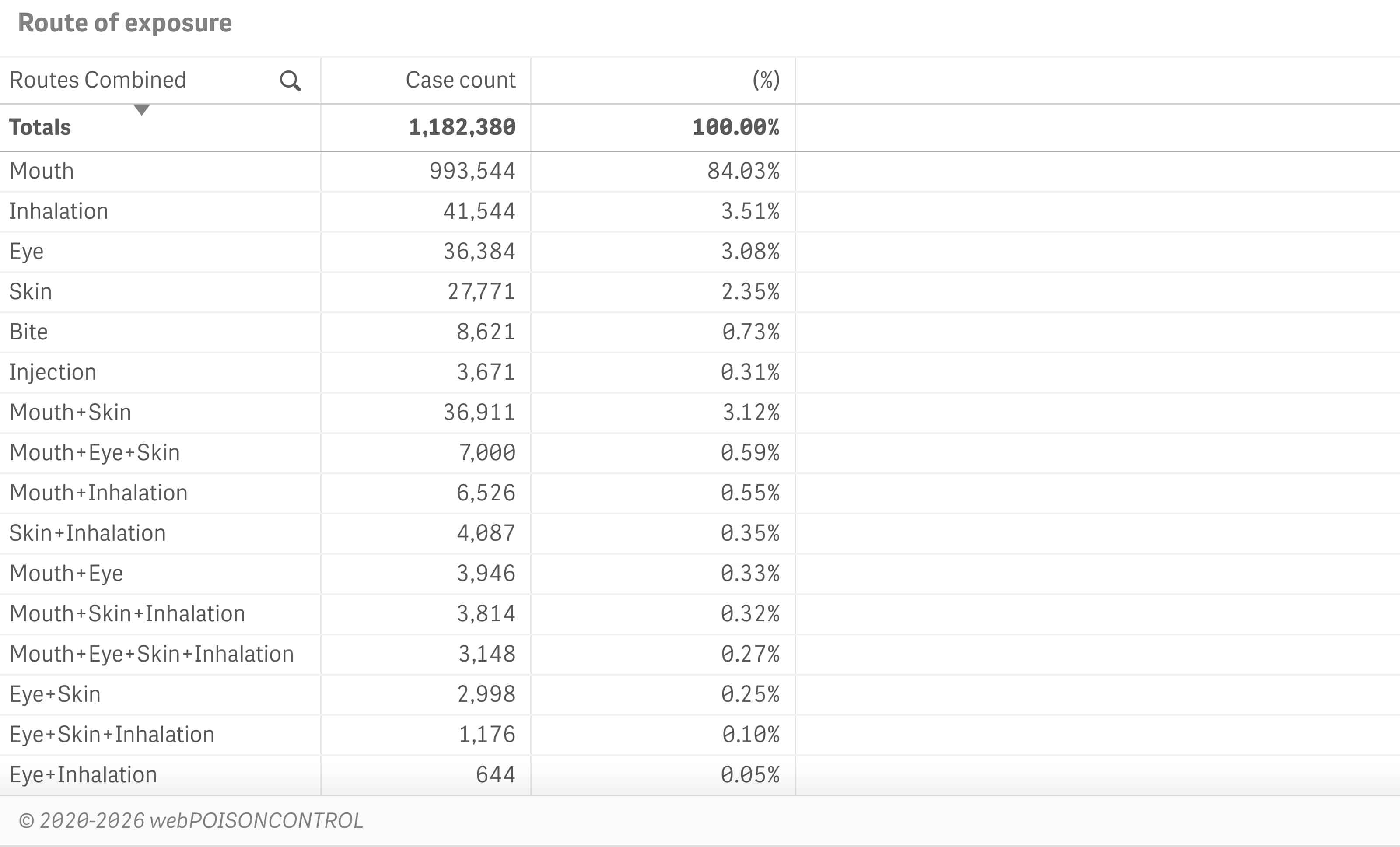Click the Totals case count 1,182,380
This screenshot has width=1400, height=847.
coord(462,127)
